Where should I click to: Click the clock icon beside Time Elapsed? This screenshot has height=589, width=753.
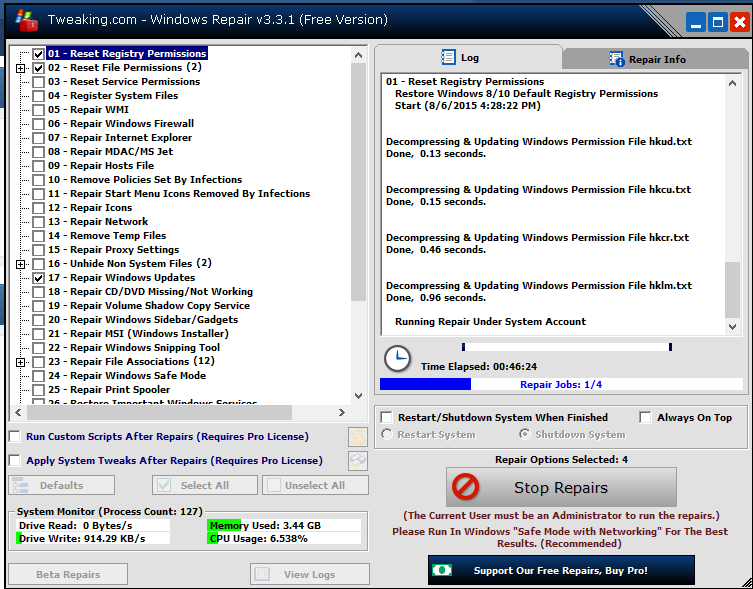pos(397,358)
